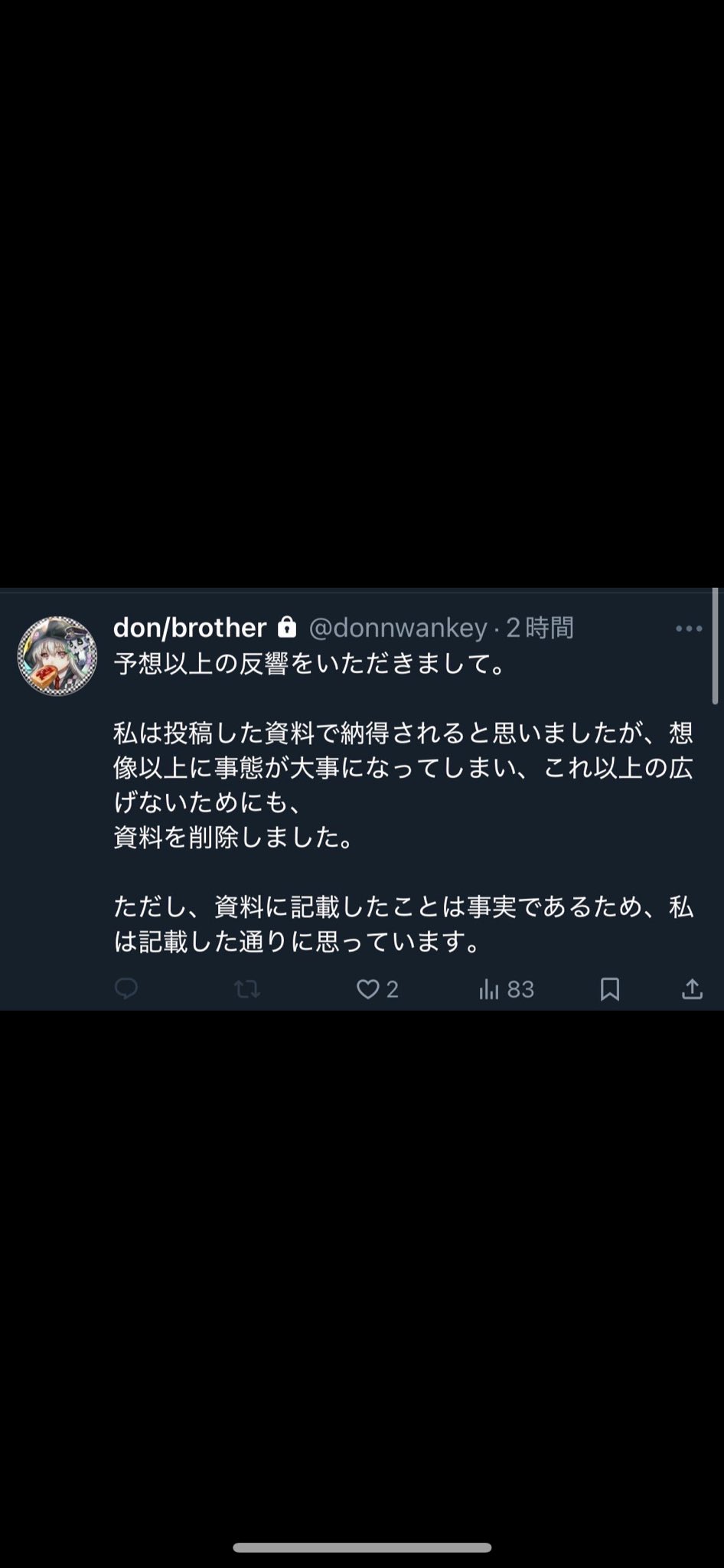Screen dimensions: 724x1568
Task: Open view analytics bar chart icon
Action: (x=488, y=990)
